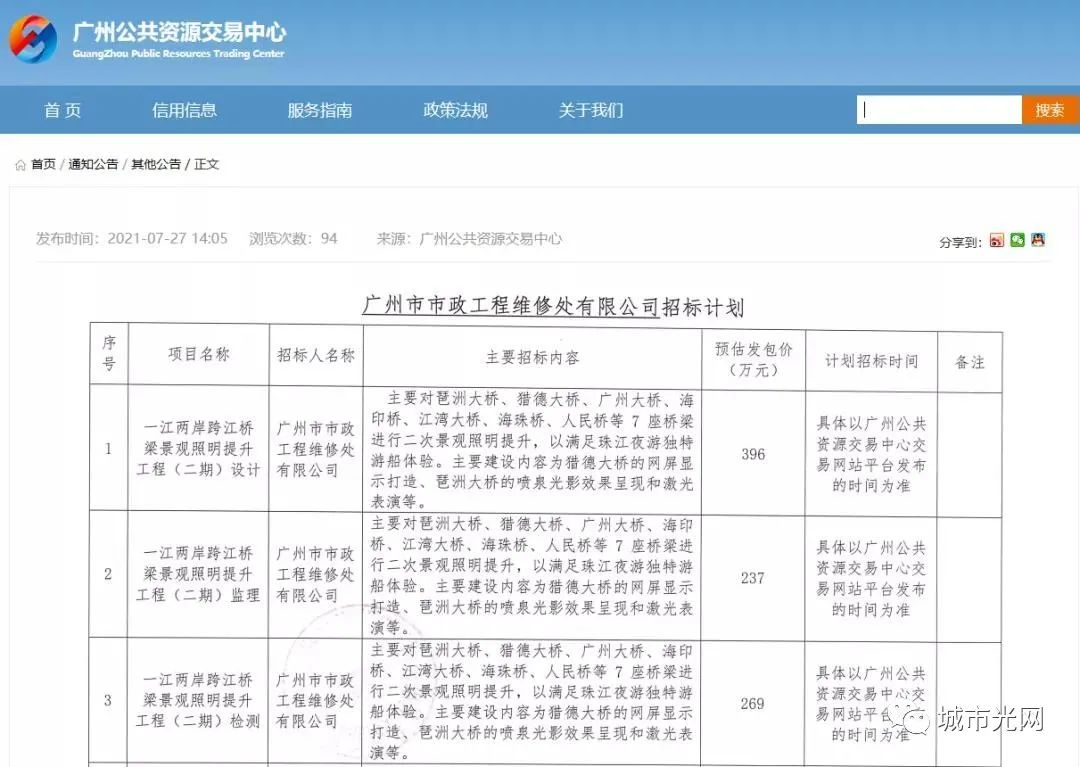The image size is (1080, 767).
Task: Go to 服务指南 in the navigation bar
Action: coord(319,110)
